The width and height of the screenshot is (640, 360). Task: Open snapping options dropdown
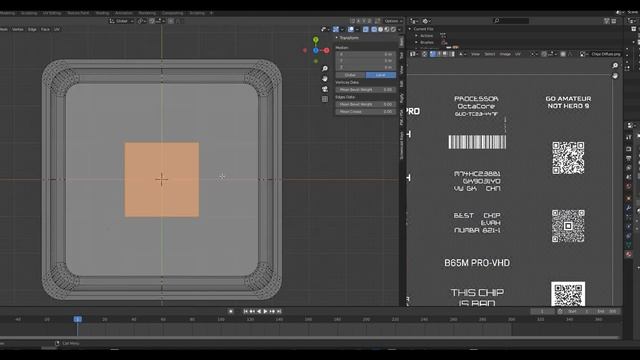pos(160,21)
